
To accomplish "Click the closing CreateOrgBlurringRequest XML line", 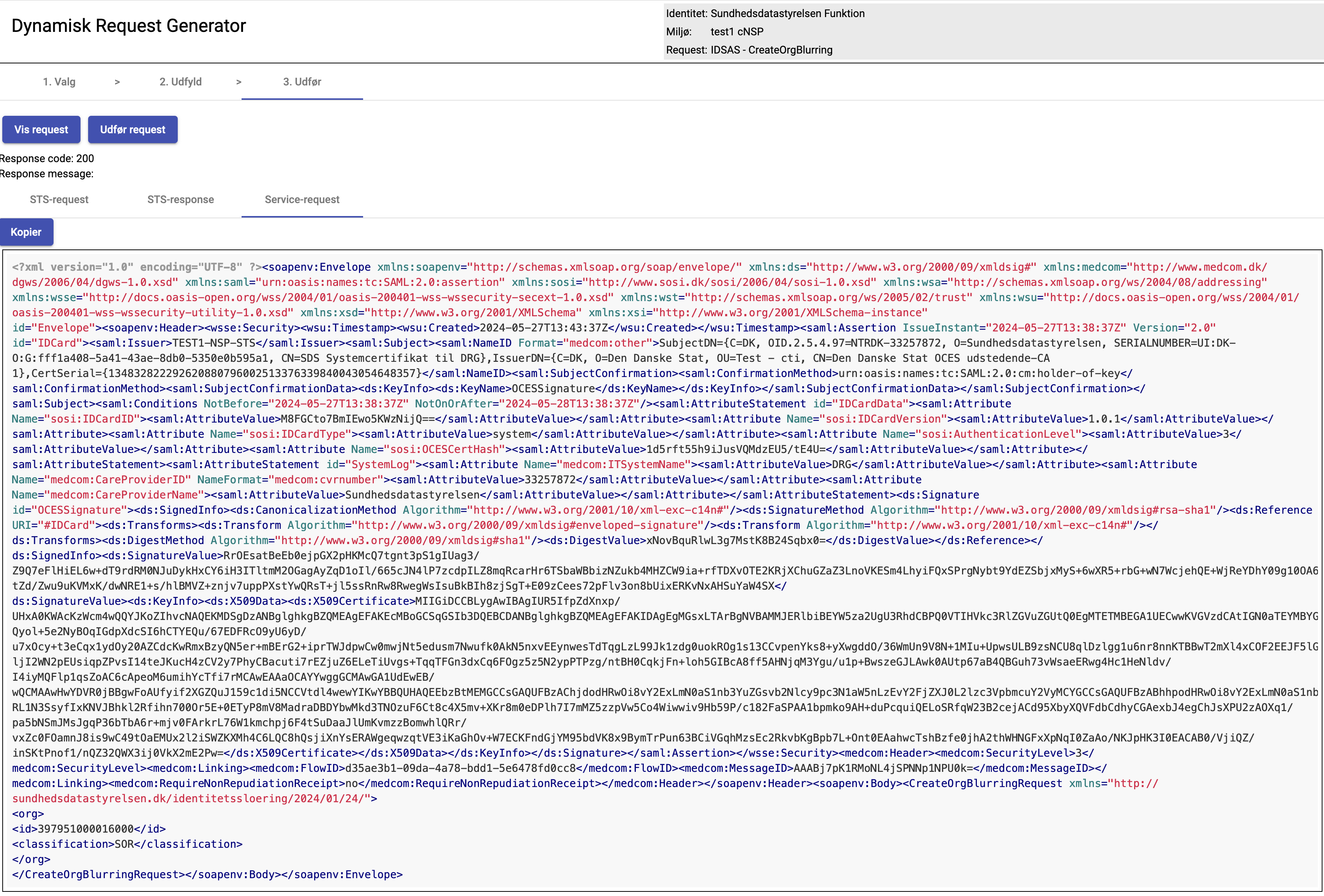I will click(x=207, y=874).
